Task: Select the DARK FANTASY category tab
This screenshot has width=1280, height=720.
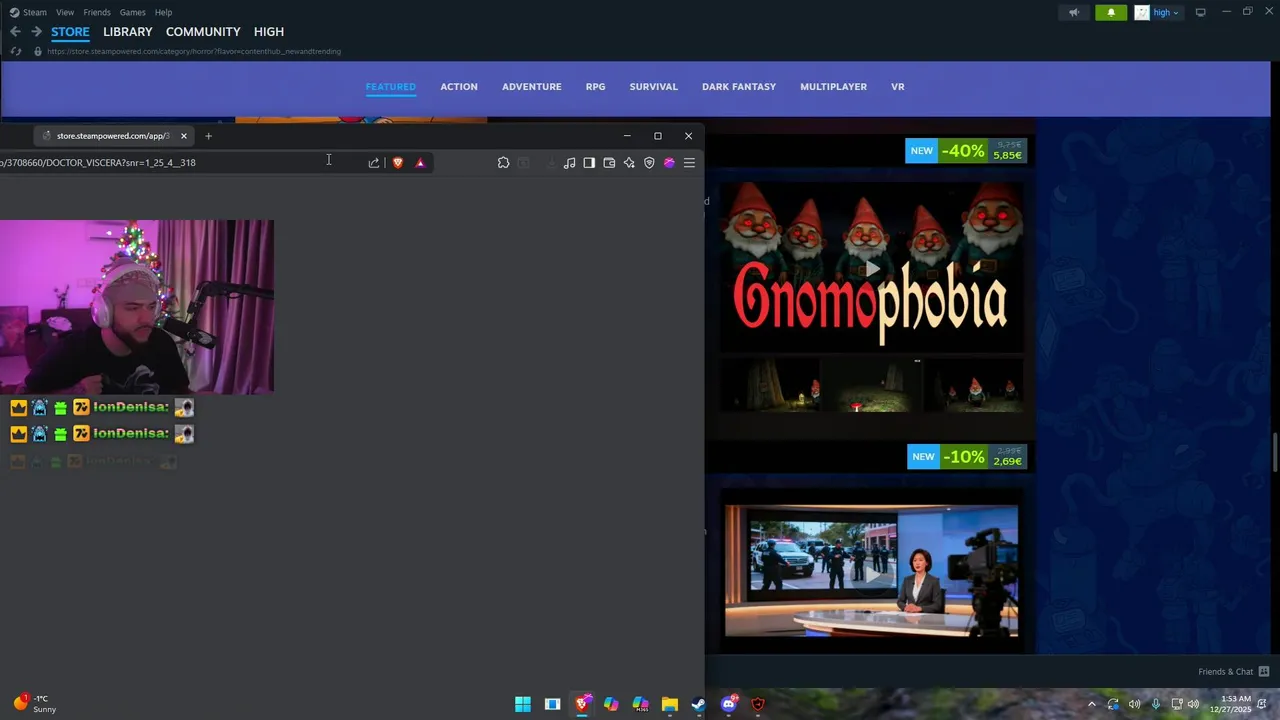Action: (x=739, y=87)
